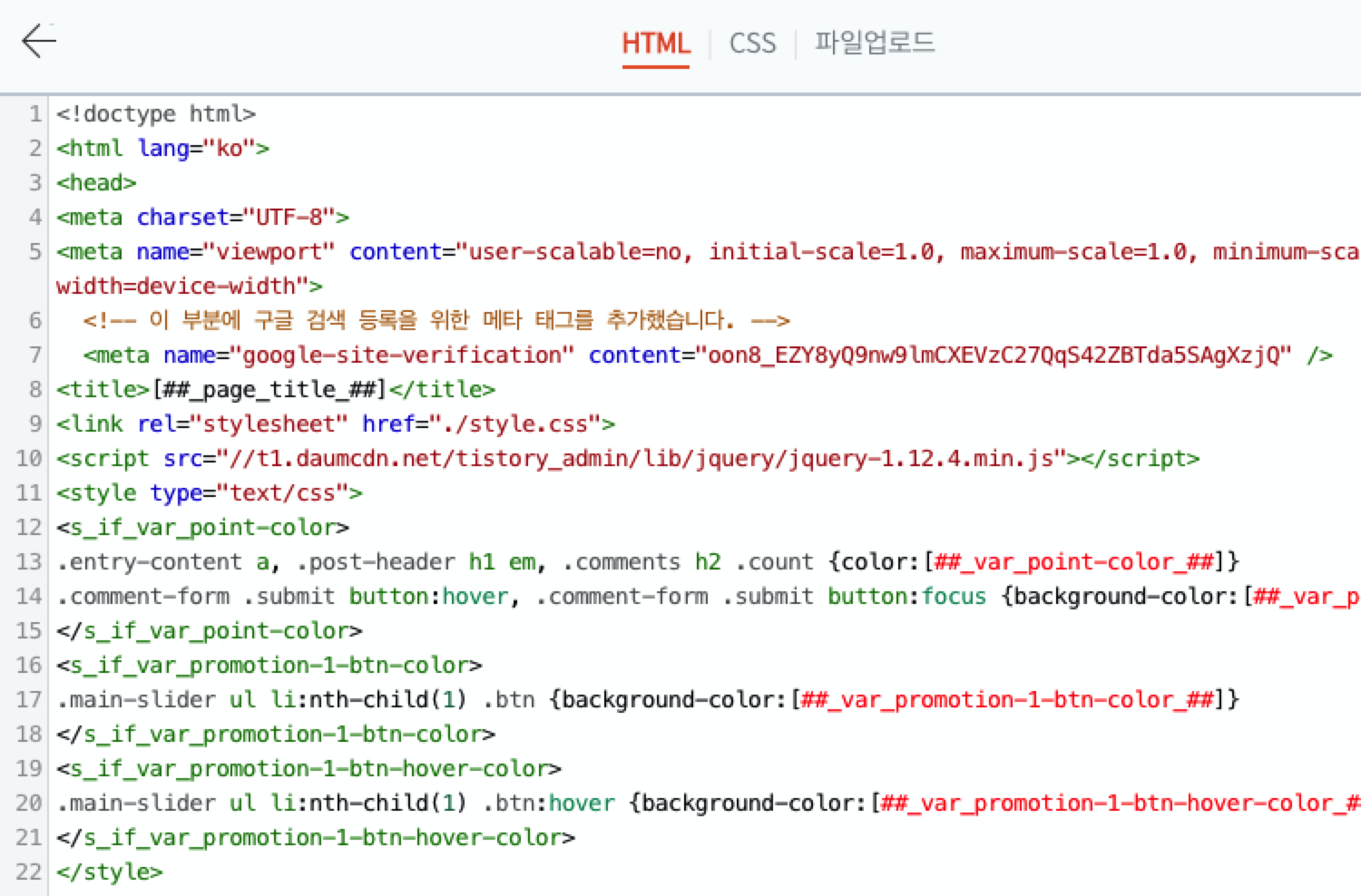Click line number 13 in the gutter
Image resolution: width=1361 pixels, height=896 pixels.
(29, 562)
